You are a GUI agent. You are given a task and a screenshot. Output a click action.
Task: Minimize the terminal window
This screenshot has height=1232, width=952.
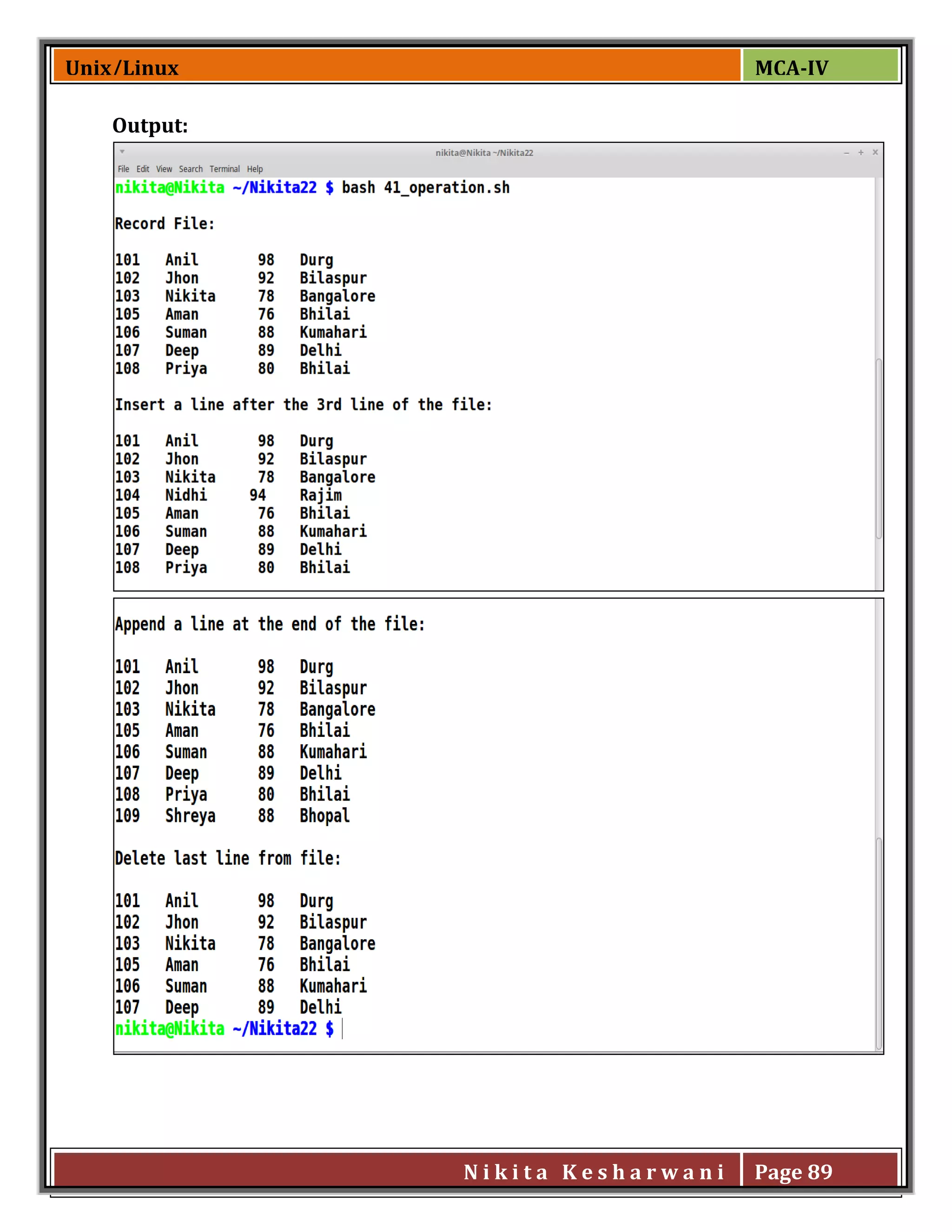click(846, 153)
